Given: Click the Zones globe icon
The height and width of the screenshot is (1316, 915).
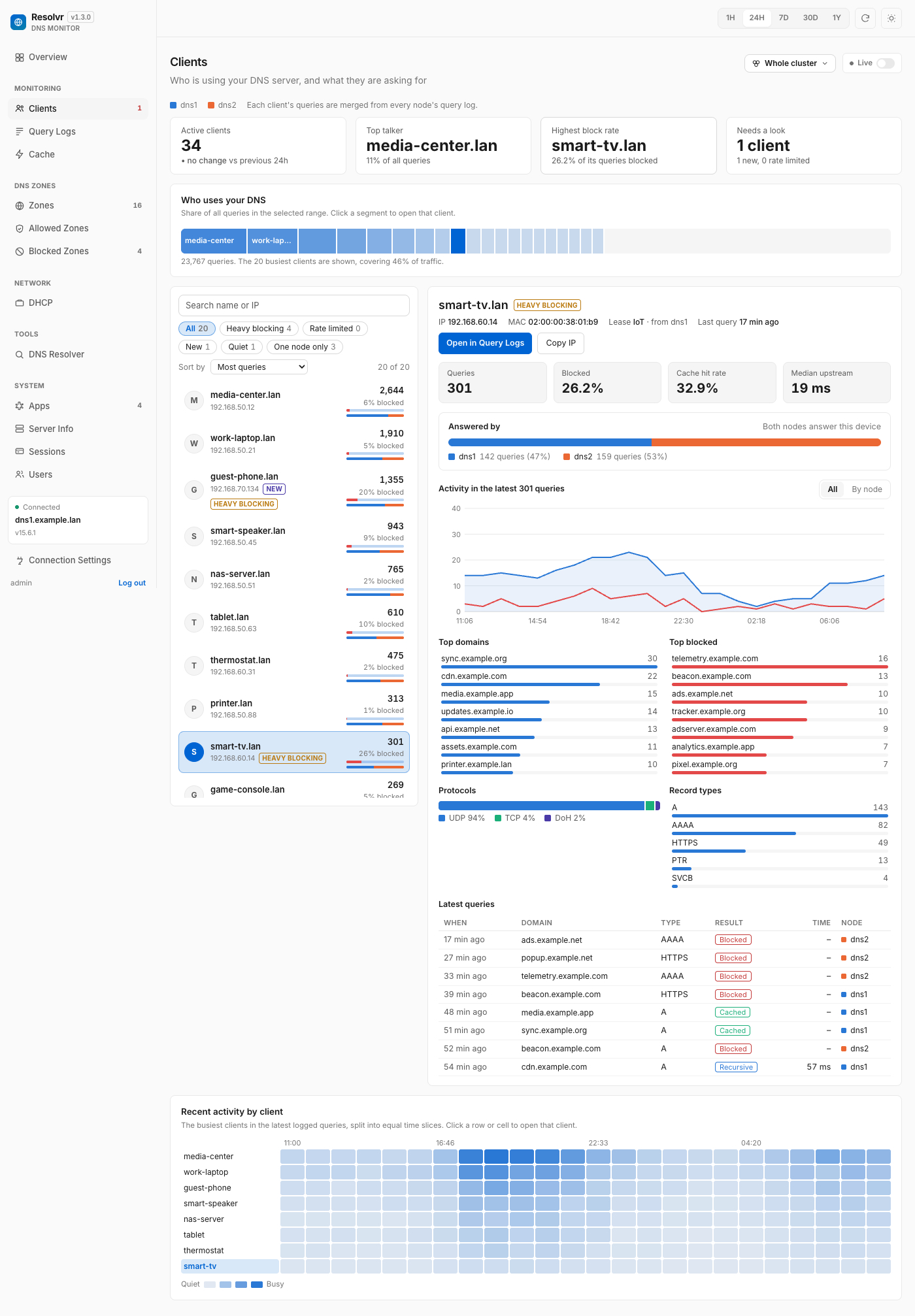Looking at the screenshot, I should coord(20,205).
